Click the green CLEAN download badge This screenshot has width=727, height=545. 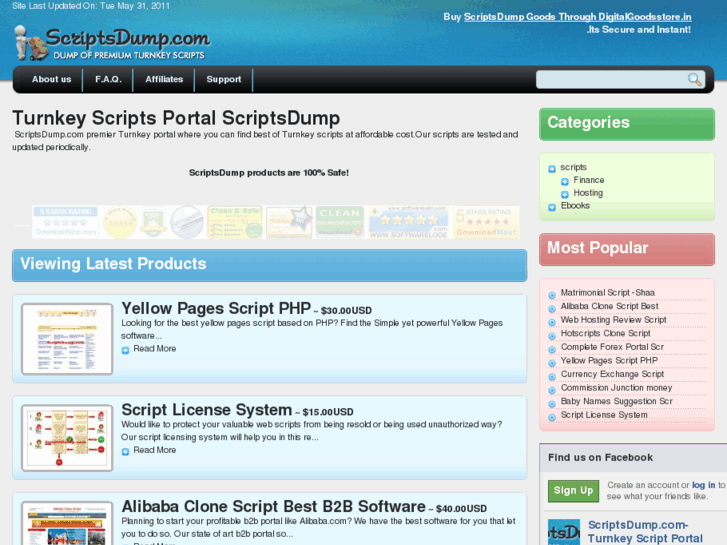(x=339, y=222)
